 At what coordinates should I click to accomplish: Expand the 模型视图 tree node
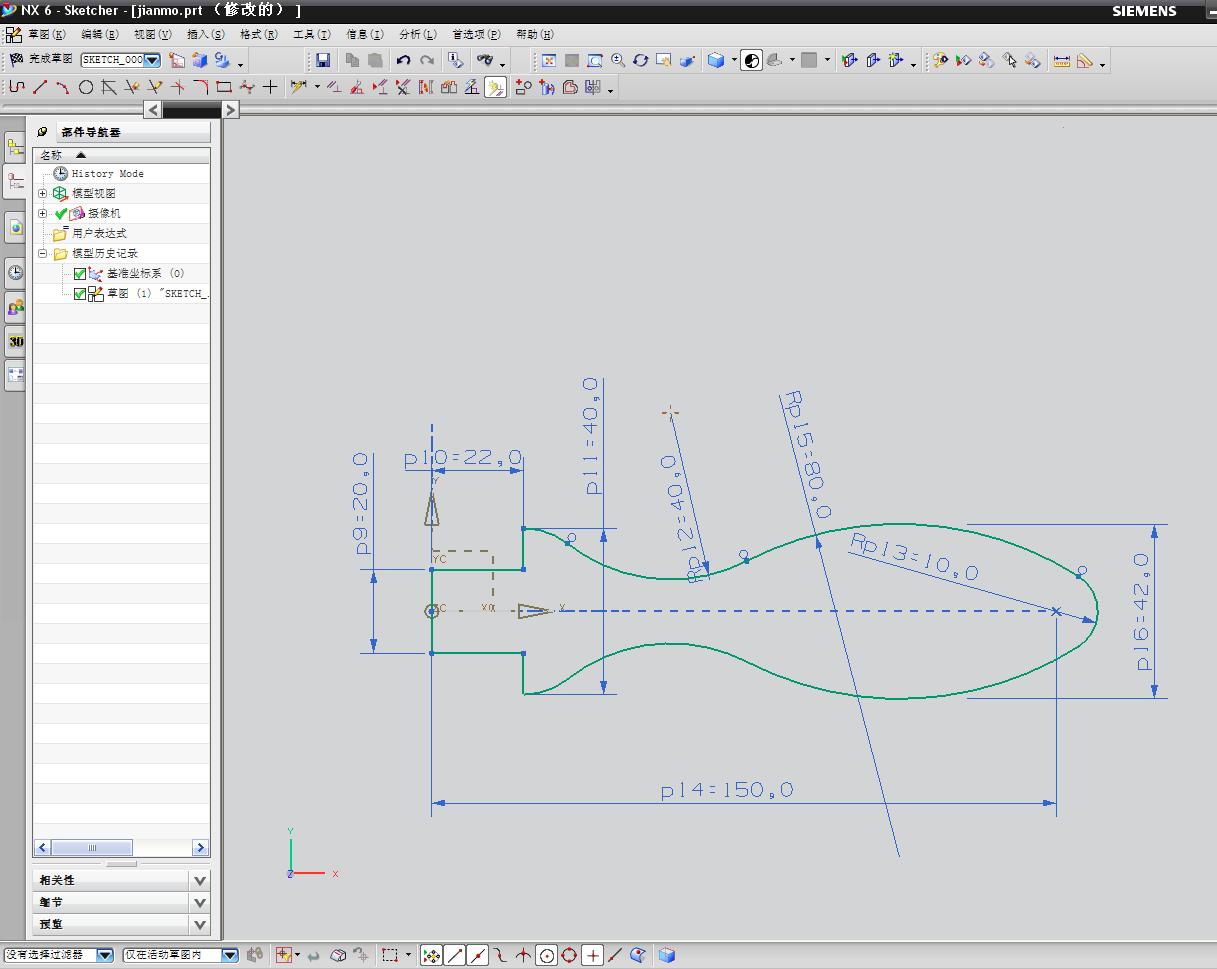(43, 193)
